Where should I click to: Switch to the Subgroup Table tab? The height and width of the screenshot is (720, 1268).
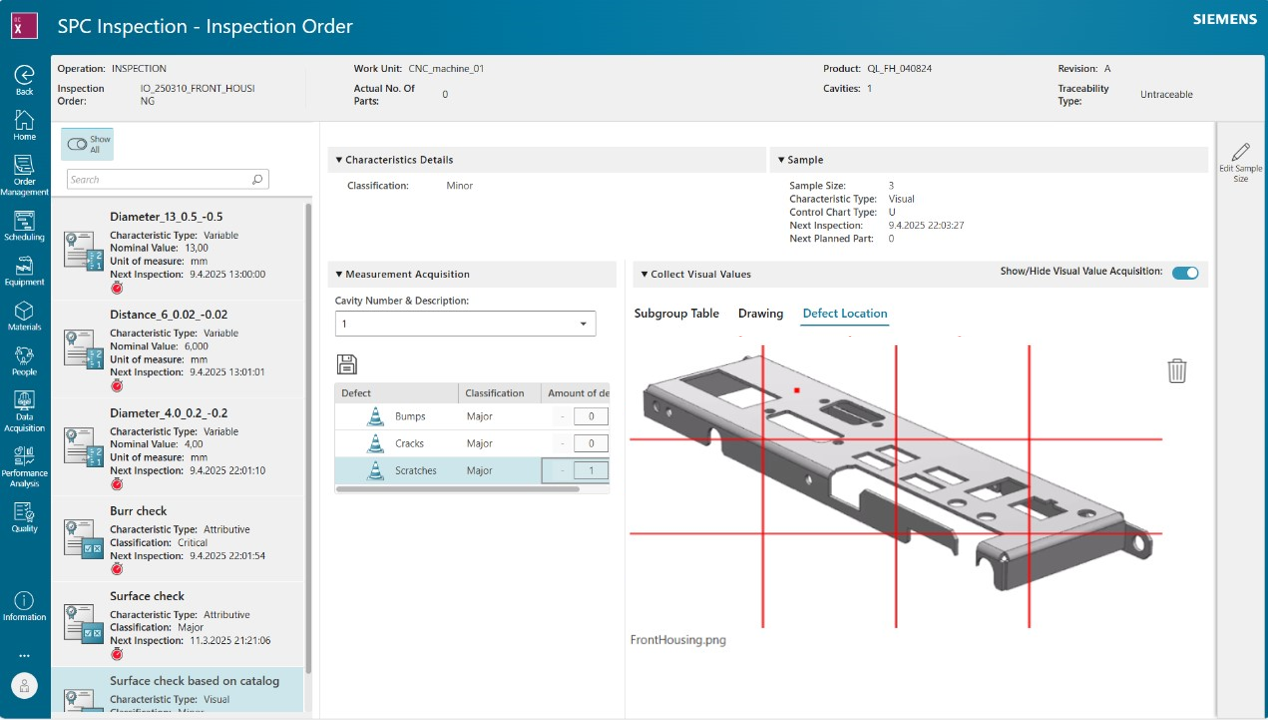click(x=676, y=313)
